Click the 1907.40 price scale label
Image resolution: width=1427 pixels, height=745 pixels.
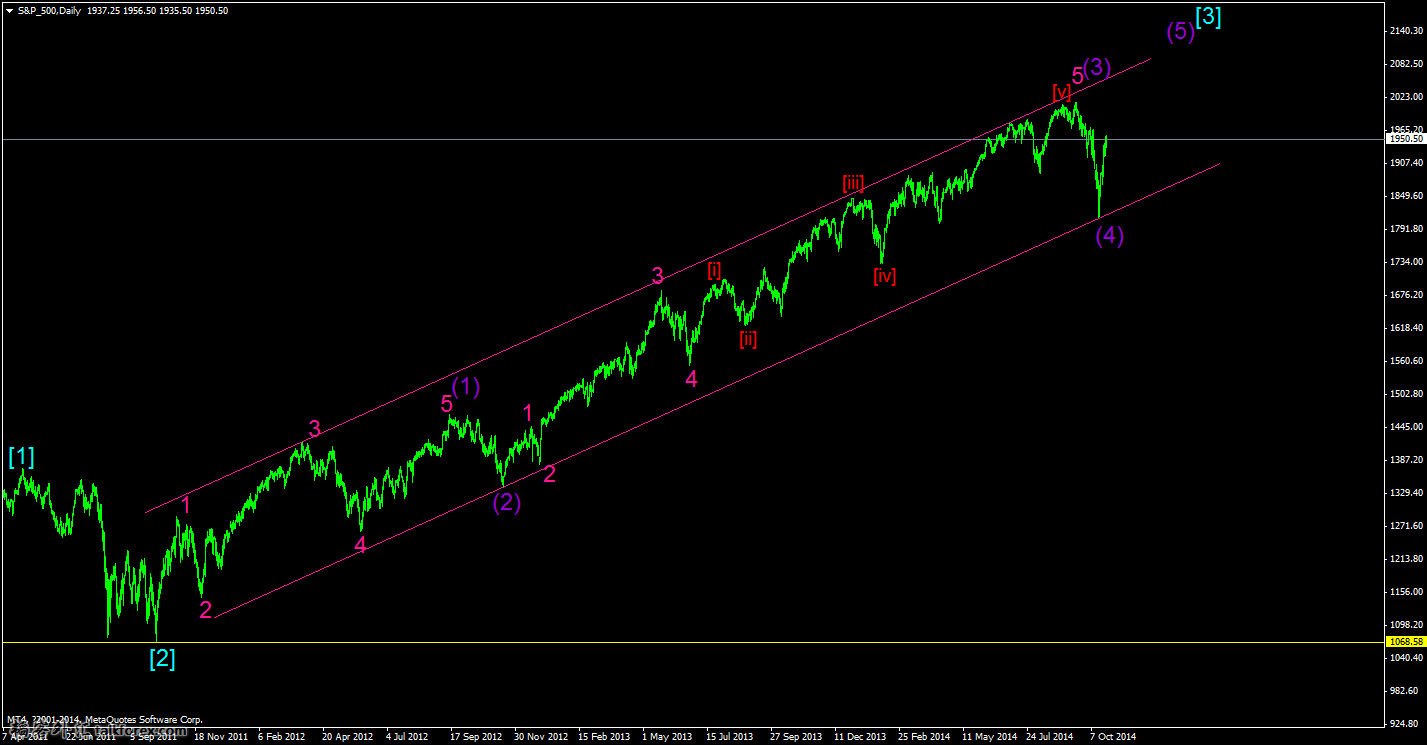pyautogui.click(x=1404, y=163)
